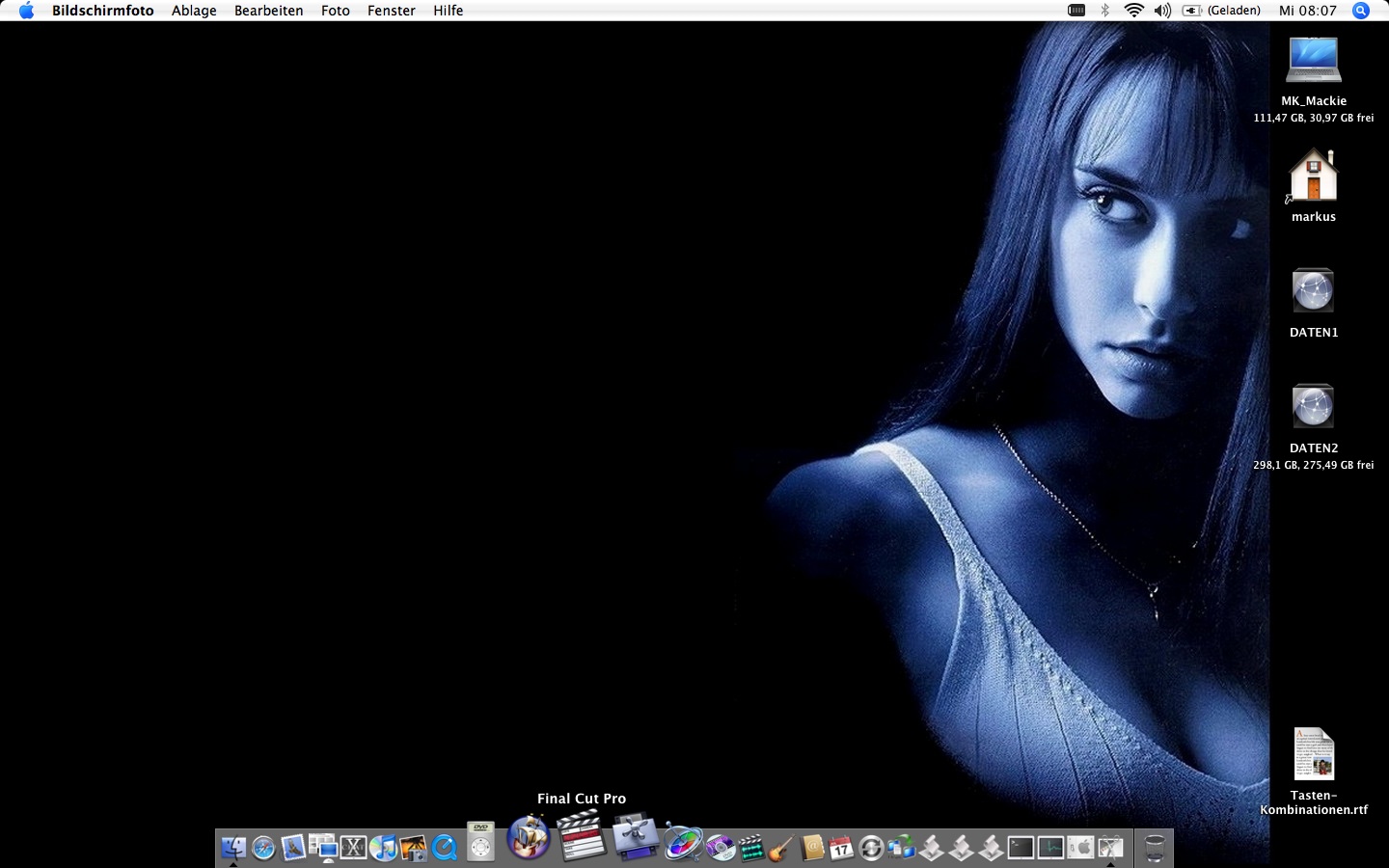Open the MK_Mackie hard drive icon

[1314, 61]
